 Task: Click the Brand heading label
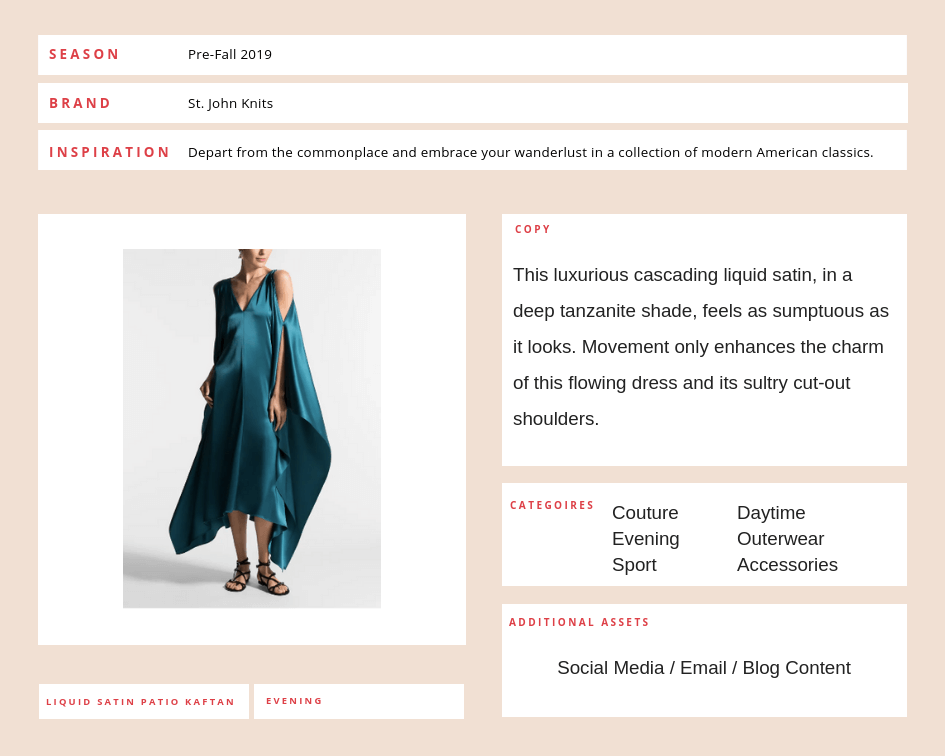click(81, 104)
